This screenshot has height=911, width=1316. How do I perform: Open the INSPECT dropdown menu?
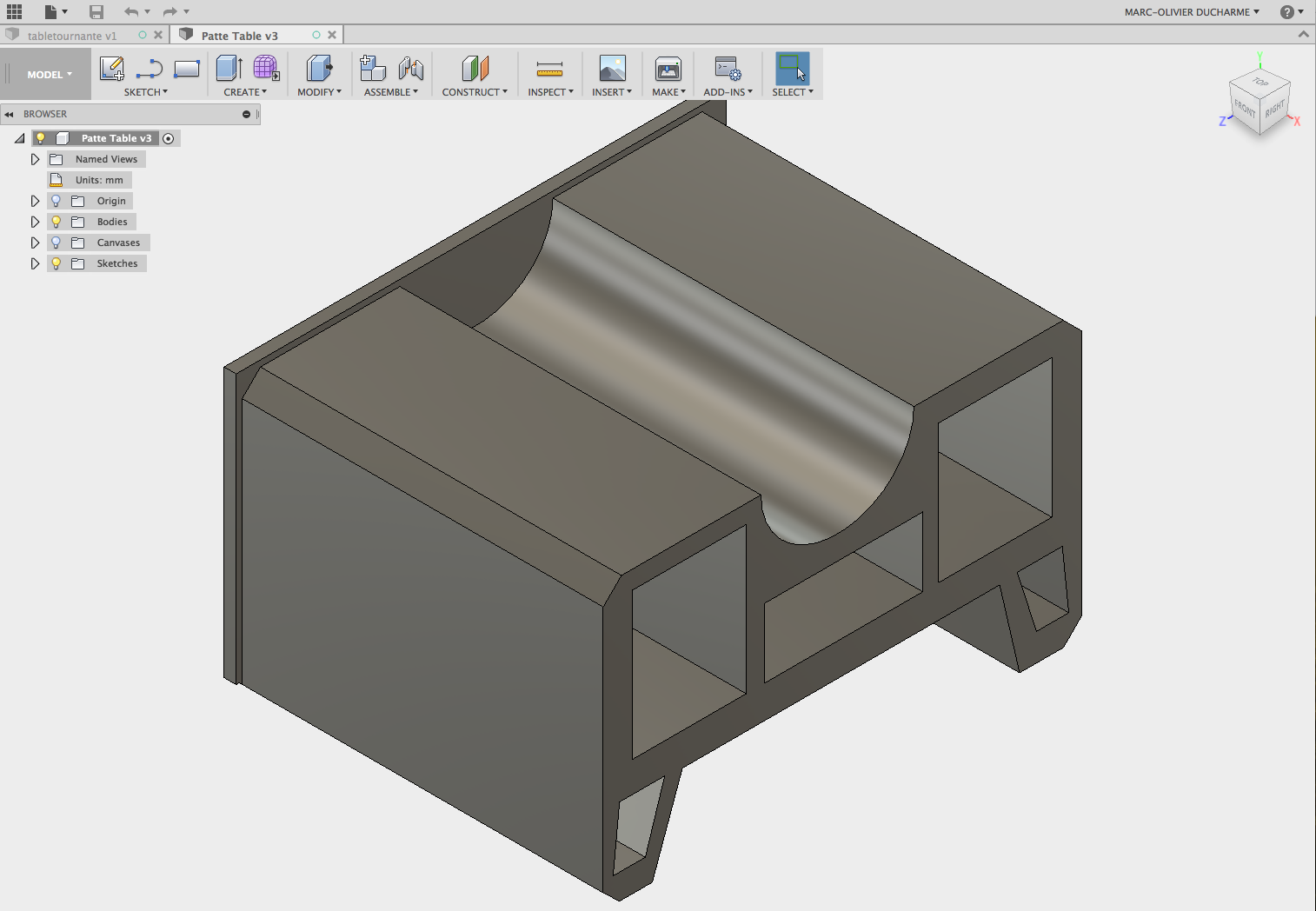550,92
